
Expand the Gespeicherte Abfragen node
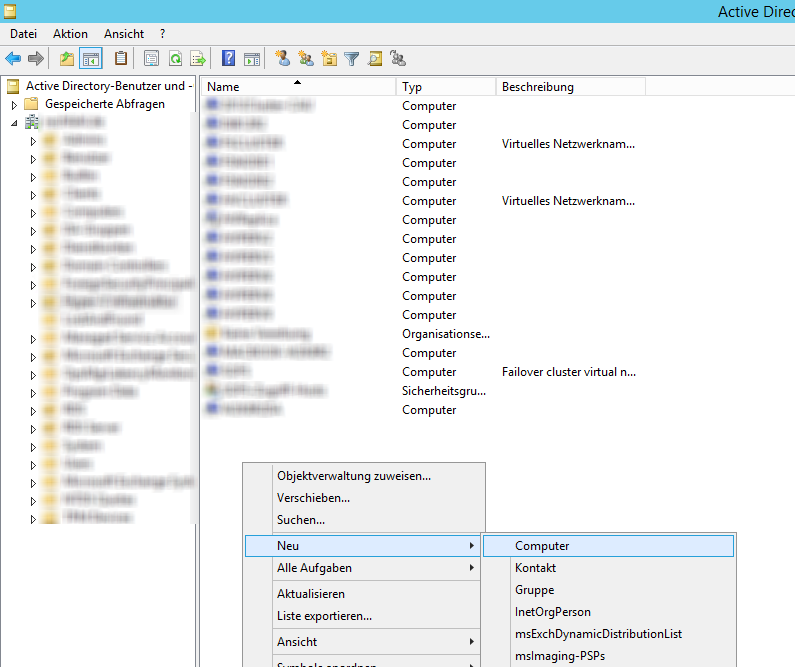(14, 105)
